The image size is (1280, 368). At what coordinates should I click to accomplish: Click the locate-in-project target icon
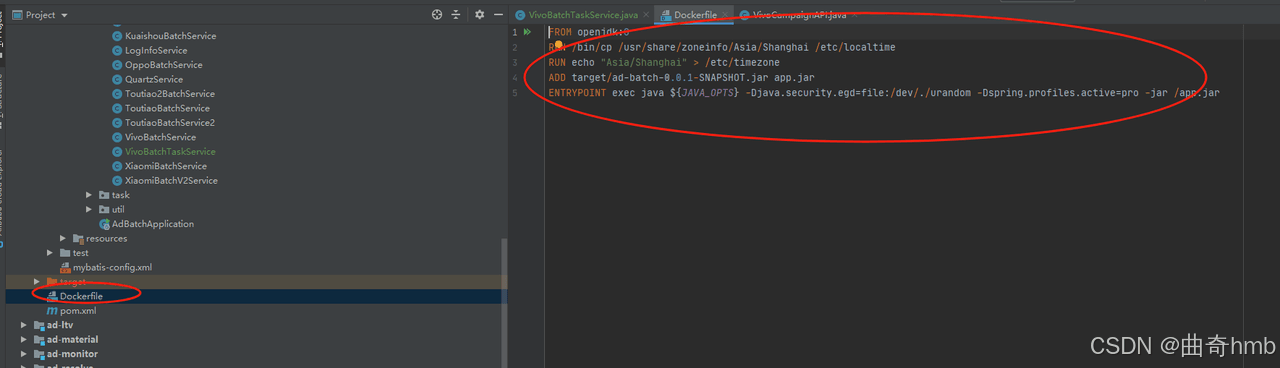[x=437, y=15]
